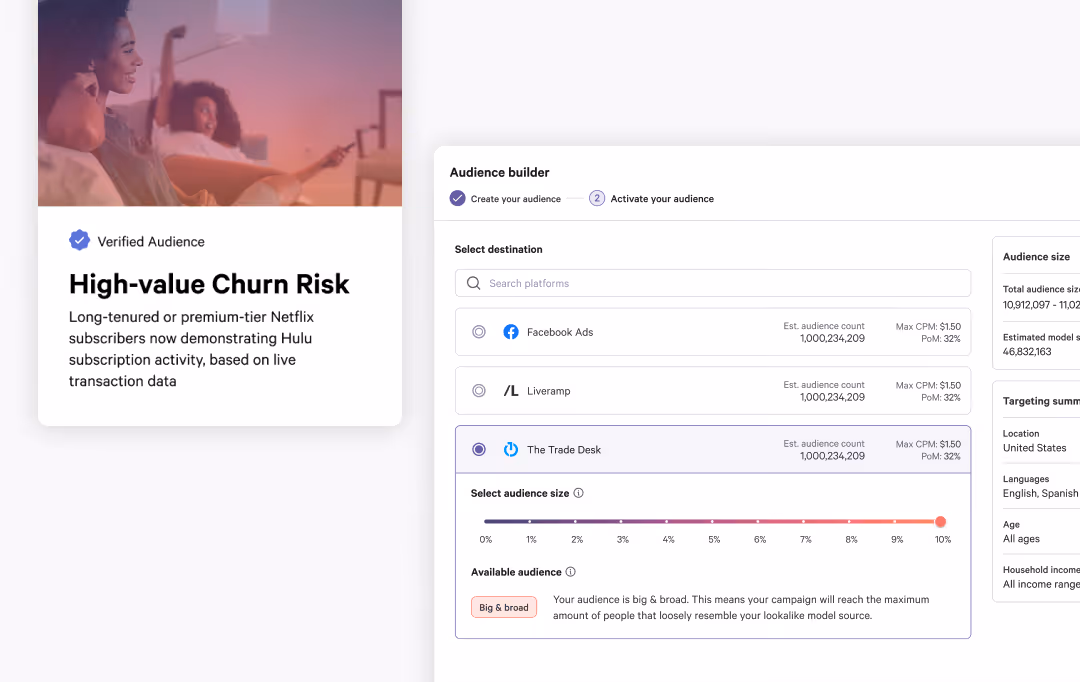The height and width of the screenshot is (682, 1080).
Task: Click the Verified Audience label text
Action: pyautogui.click(x=151, y=242)
